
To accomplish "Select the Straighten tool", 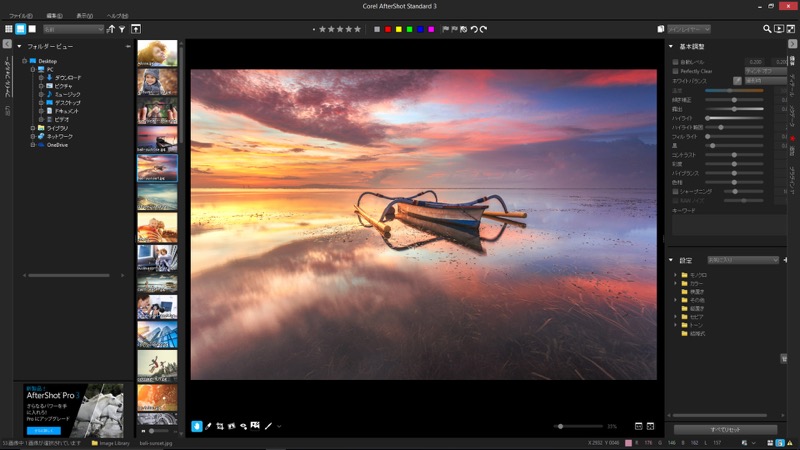I will coord(232,426).
